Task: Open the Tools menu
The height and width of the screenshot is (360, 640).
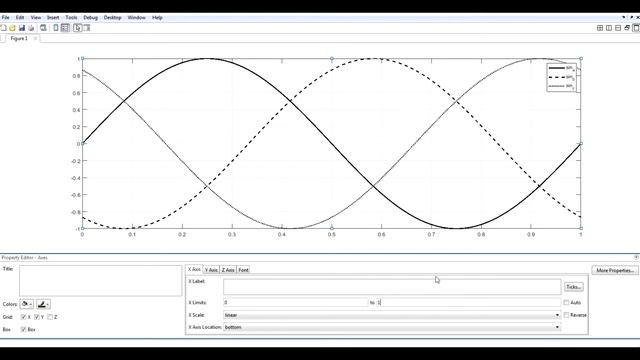Action: 71,18
